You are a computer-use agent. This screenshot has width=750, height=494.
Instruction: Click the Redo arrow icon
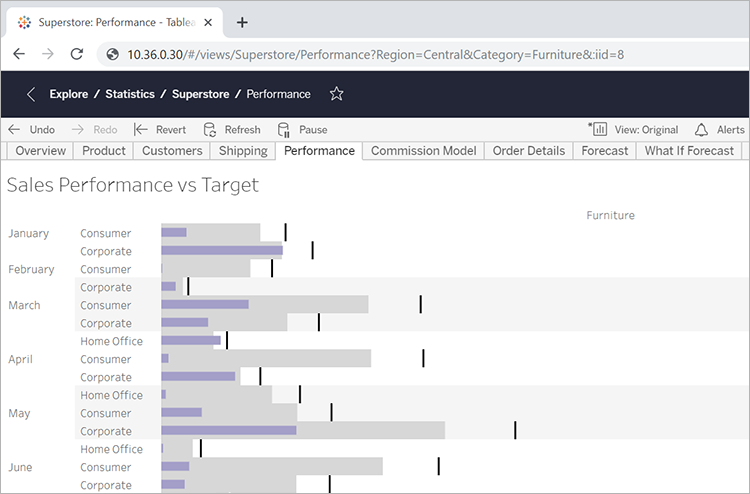point(77,130)
